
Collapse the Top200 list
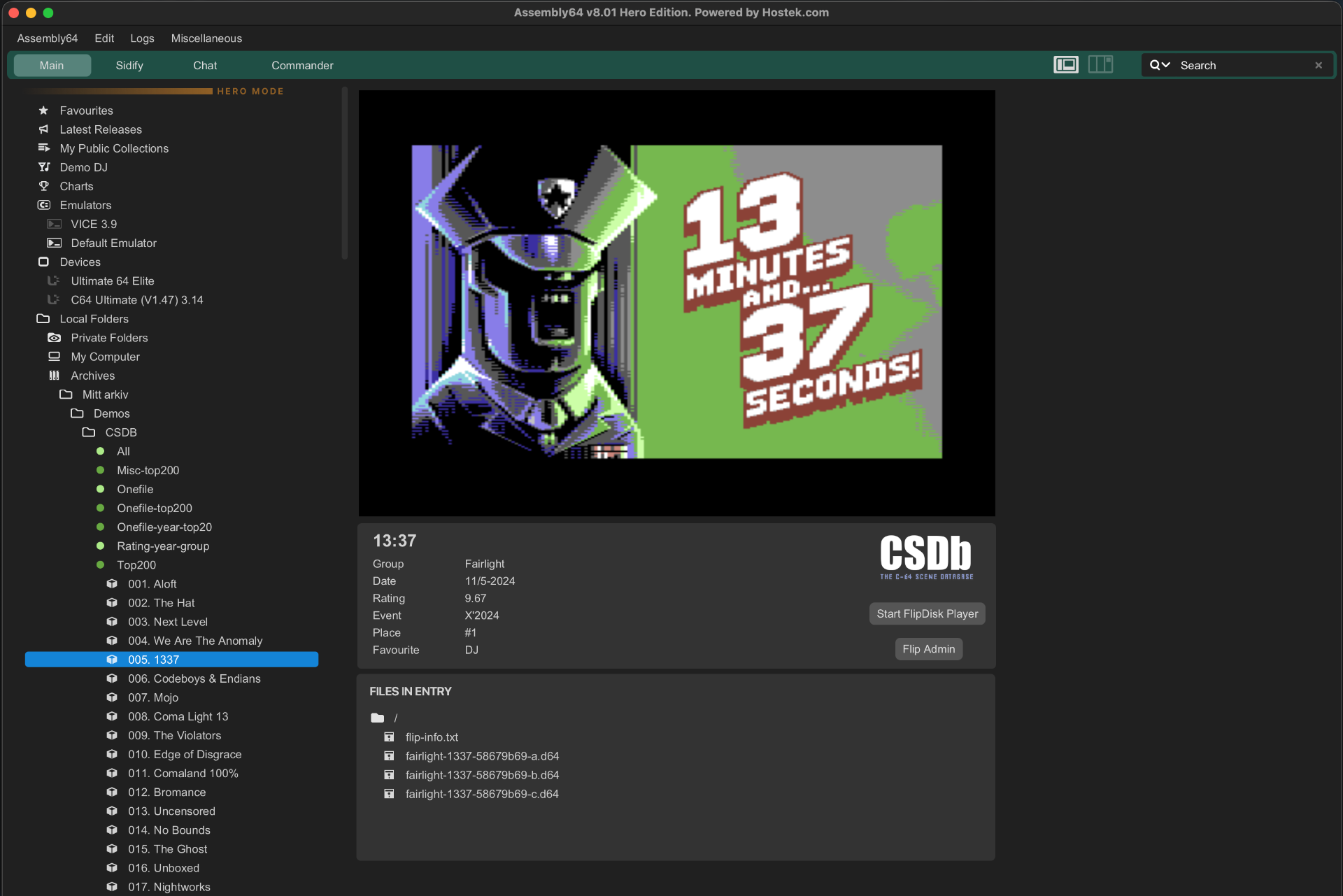point(136,565)
